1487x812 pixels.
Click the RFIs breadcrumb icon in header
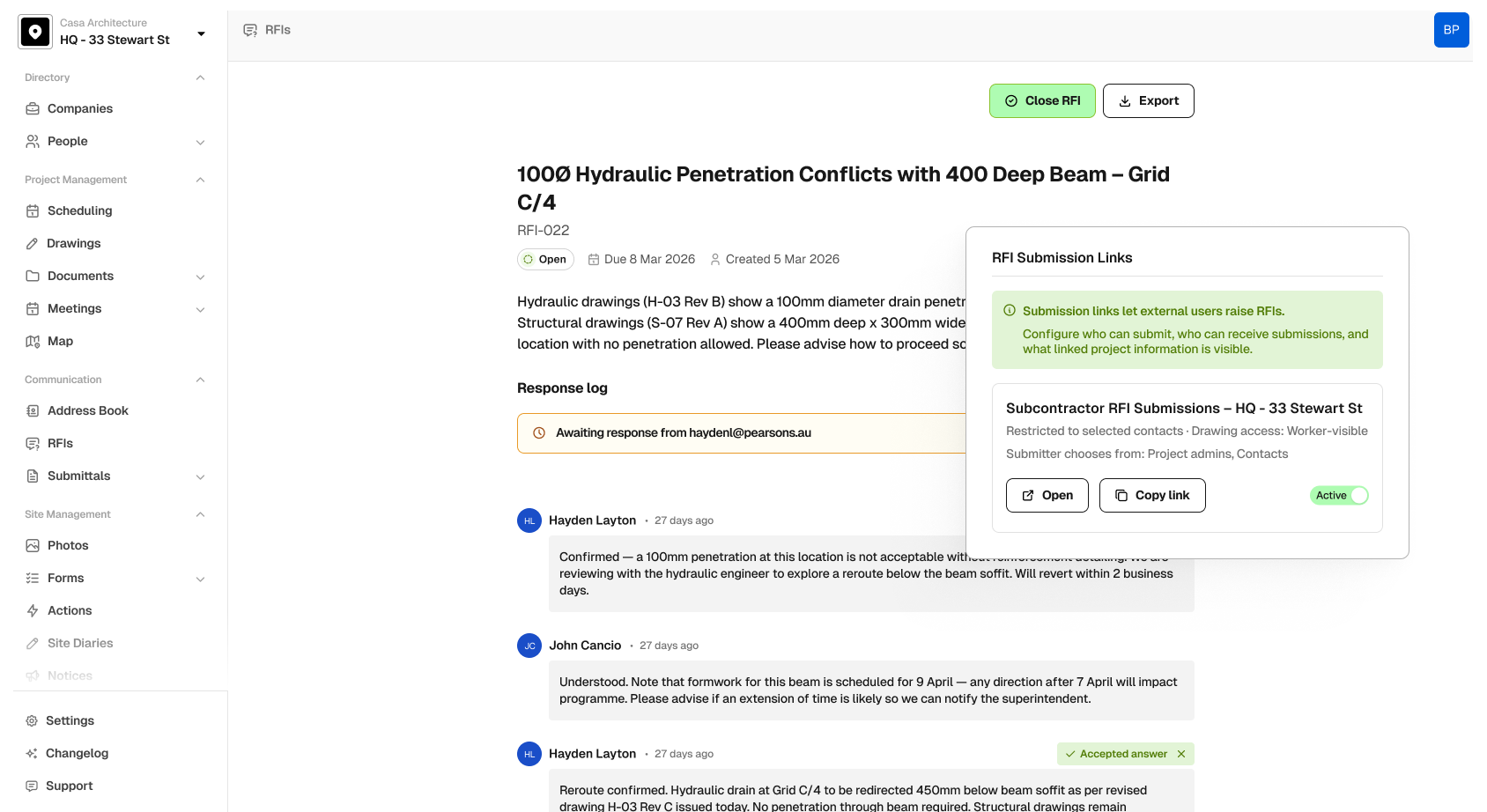(250, 30)
